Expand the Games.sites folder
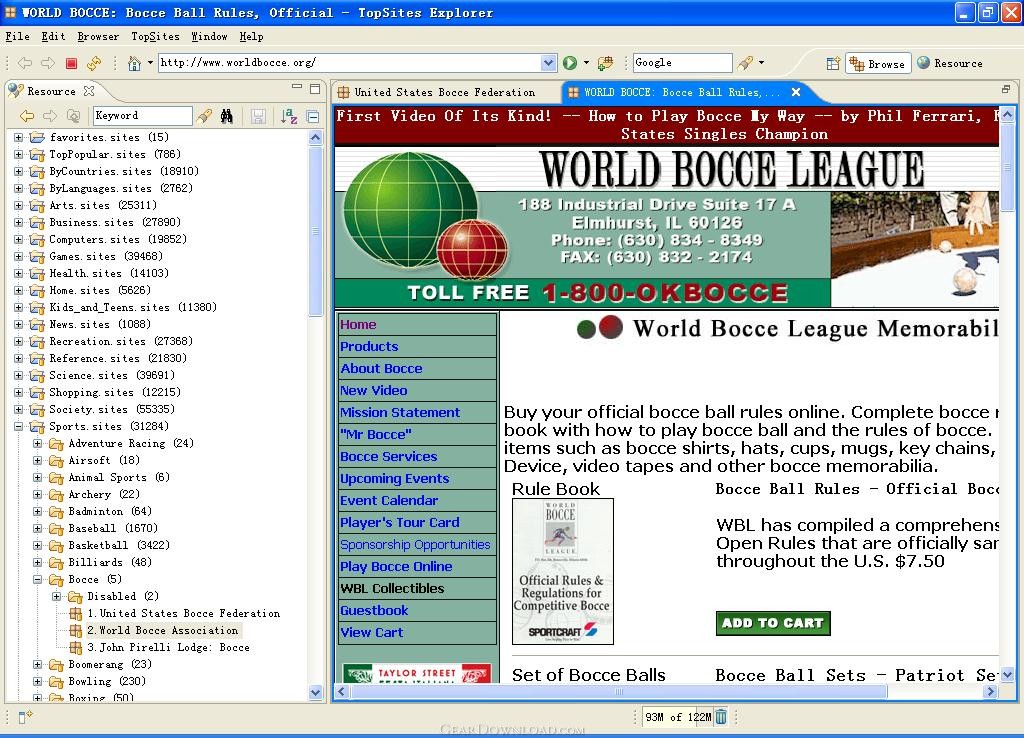Screen dimensions: 1024x738 18,256
